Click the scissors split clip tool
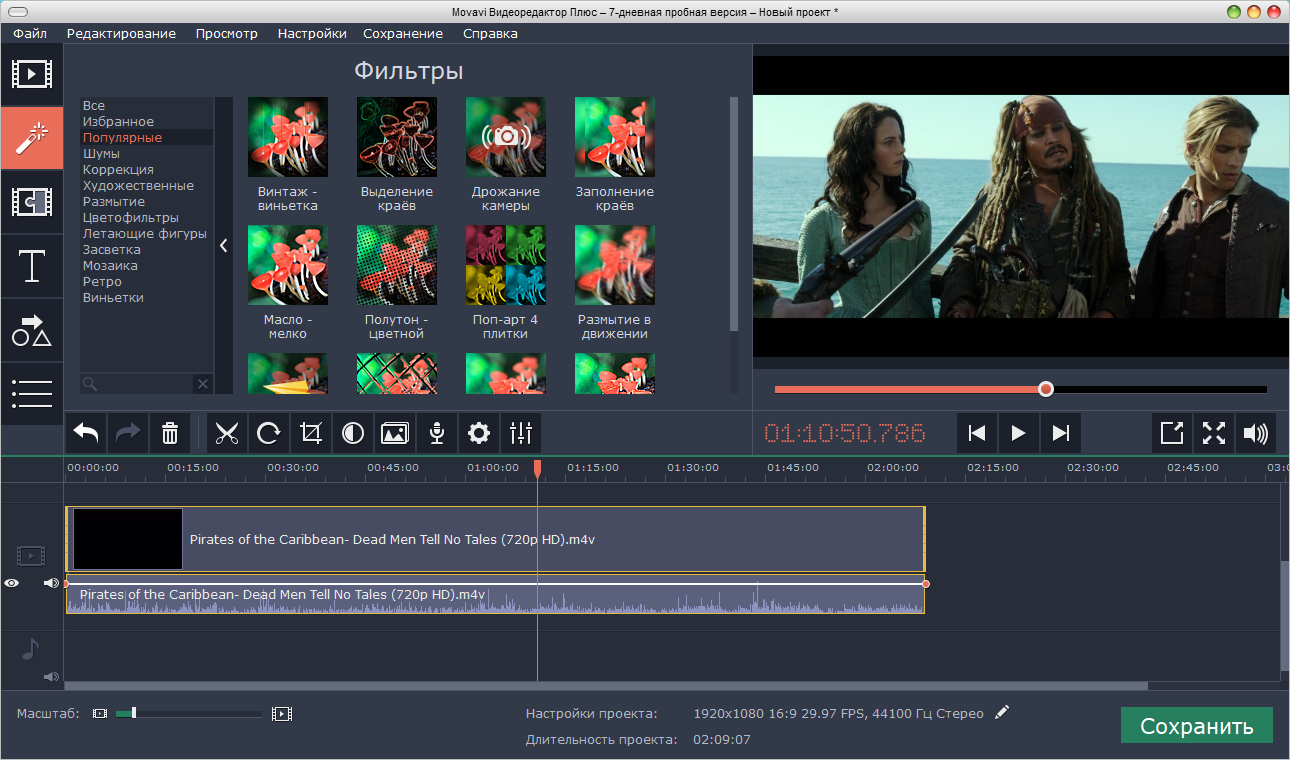Image resolution: width=1290 pixels, height=760 pixels. coord(227,433)
